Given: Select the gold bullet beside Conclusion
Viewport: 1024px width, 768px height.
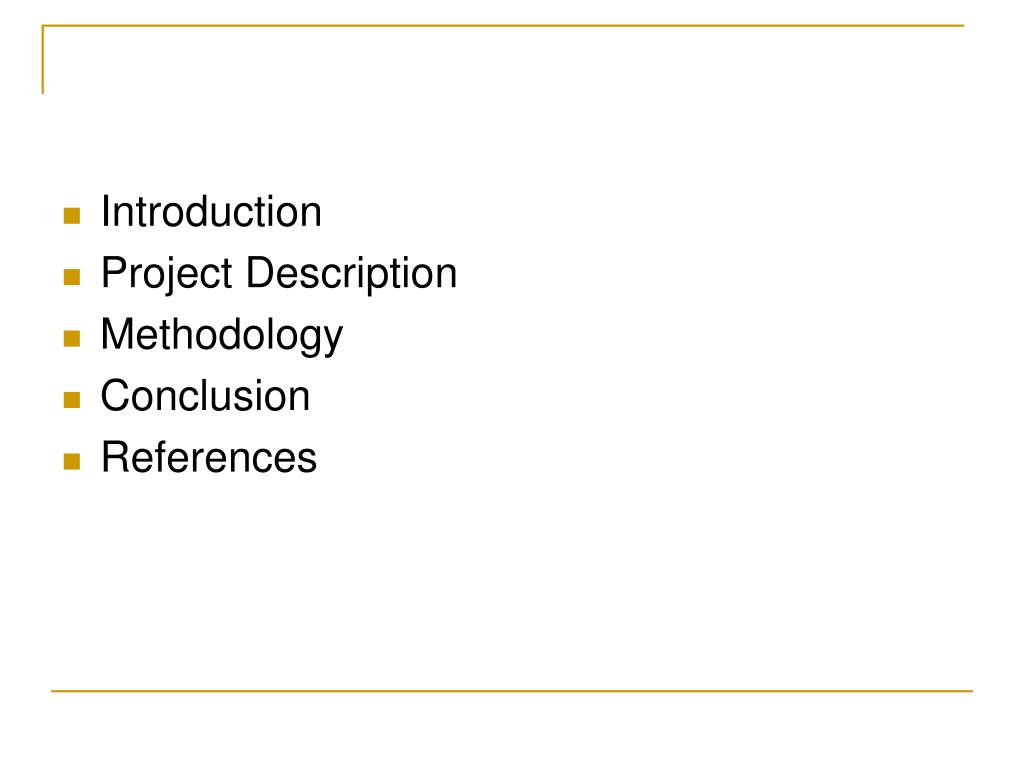Looking at the screenshot, I should tap(72, 400).
